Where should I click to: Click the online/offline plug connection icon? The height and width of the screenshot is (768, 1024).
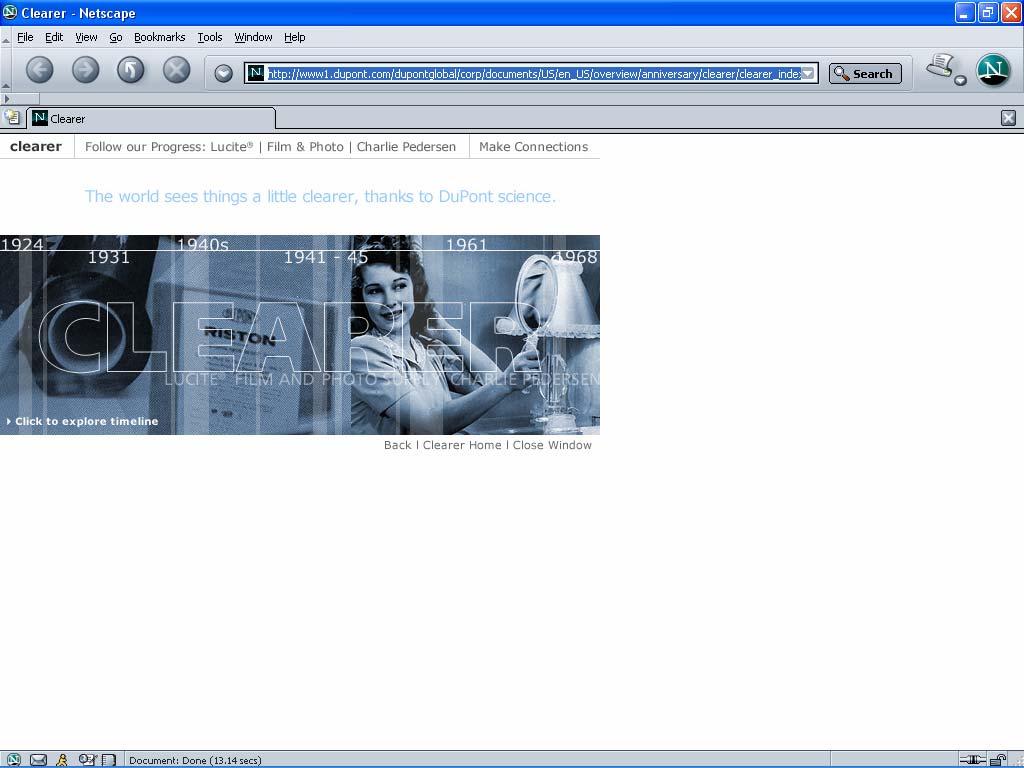(x=972, y=760)
